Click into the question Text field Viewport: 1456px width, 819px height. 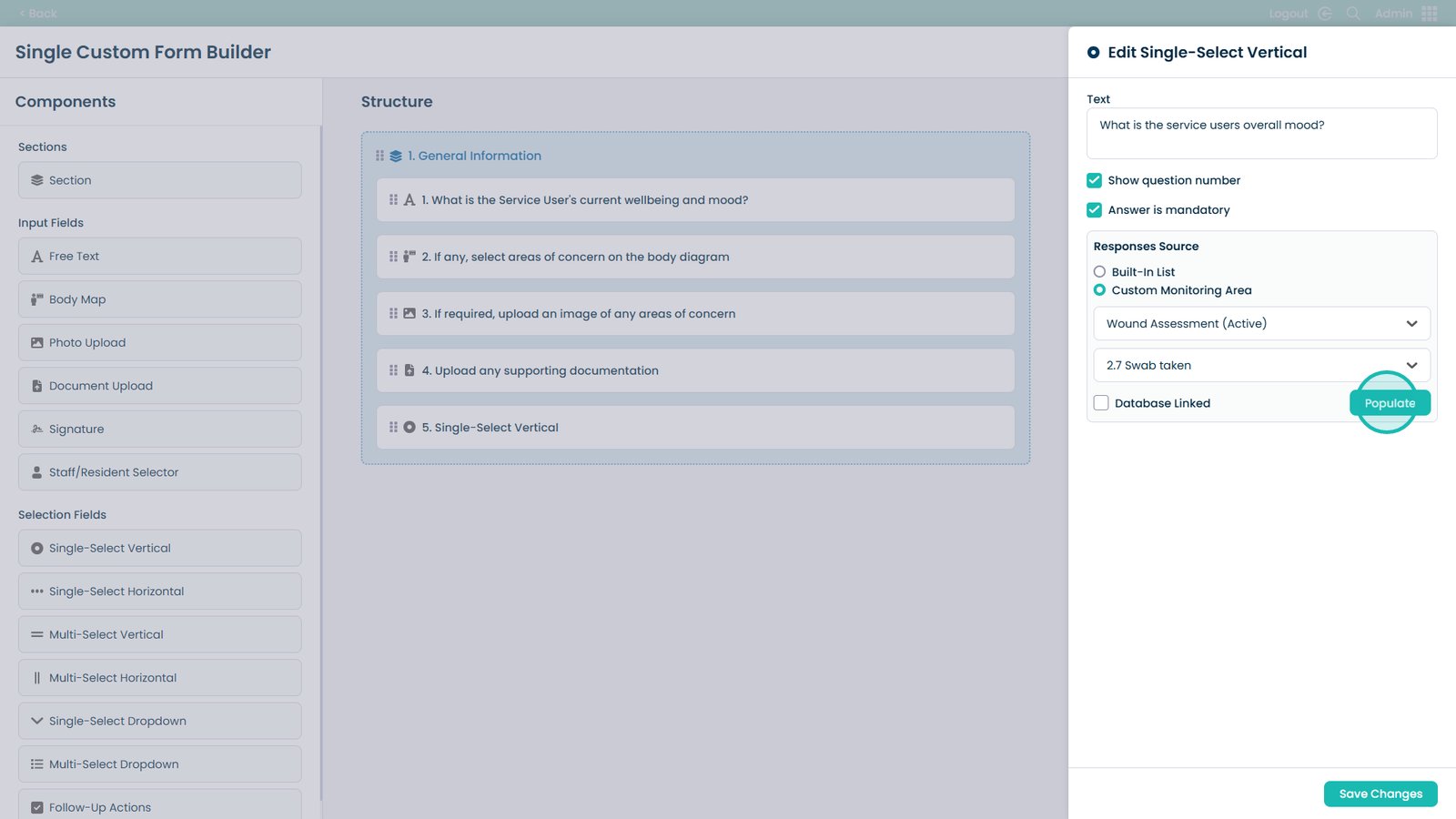click(1261, 134)
